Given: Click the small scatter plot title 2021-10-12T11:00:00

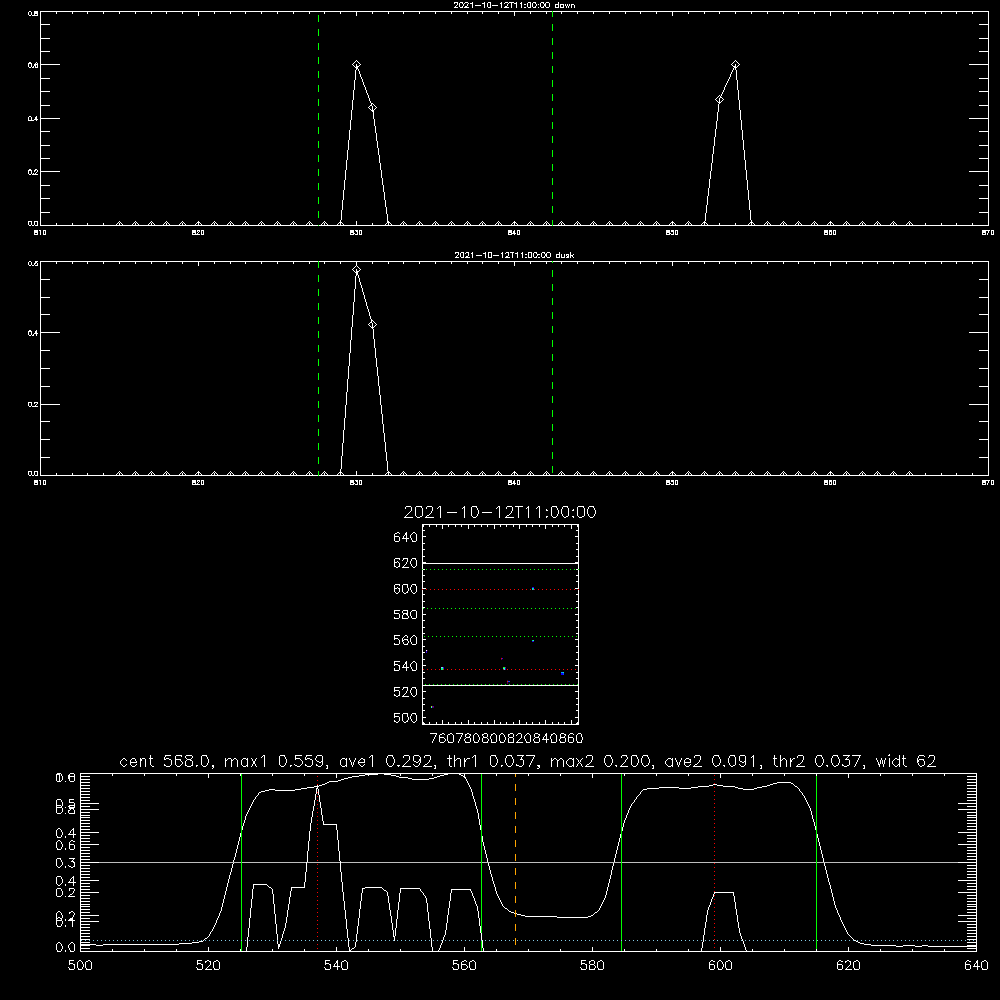Looking at the screenshot, I should tap(500, 512).
